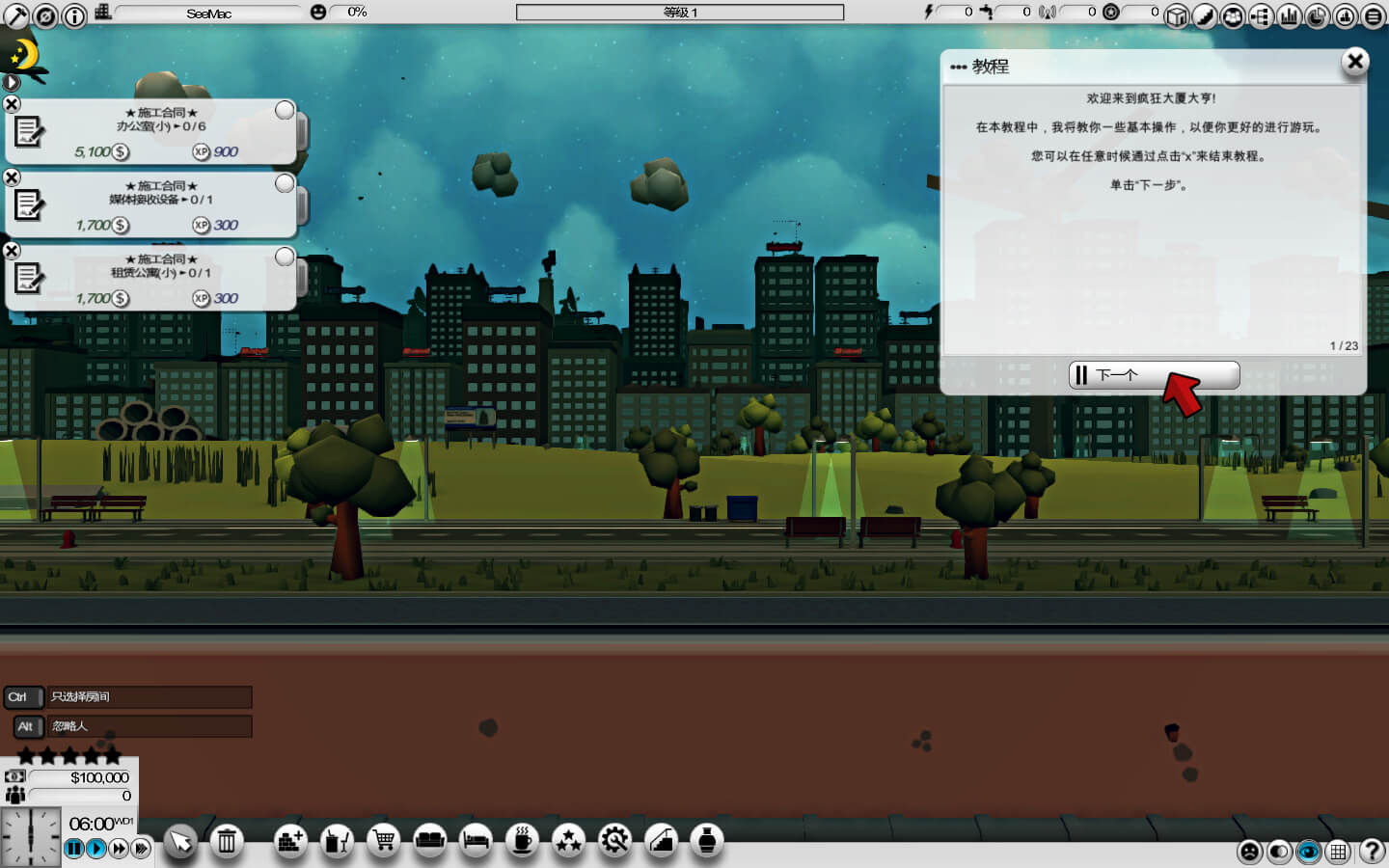1389x868 pixels.
Task: Pause the game time
Action: (74, 849)
